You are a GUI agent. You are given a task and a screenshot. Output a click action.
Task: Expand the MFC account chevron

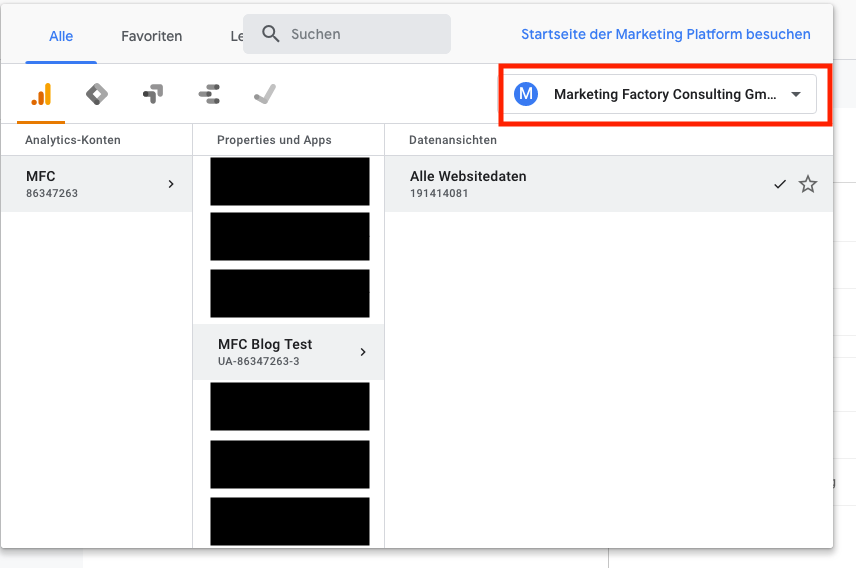[171, 184]
